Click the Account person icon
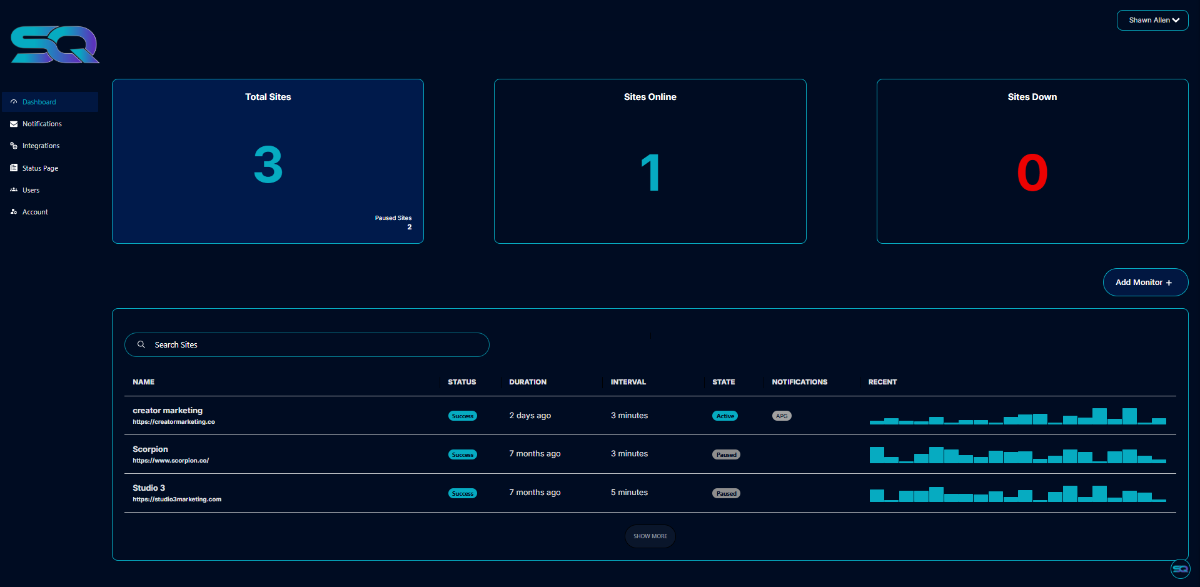1200x587 pixels. tap(13, 212)
